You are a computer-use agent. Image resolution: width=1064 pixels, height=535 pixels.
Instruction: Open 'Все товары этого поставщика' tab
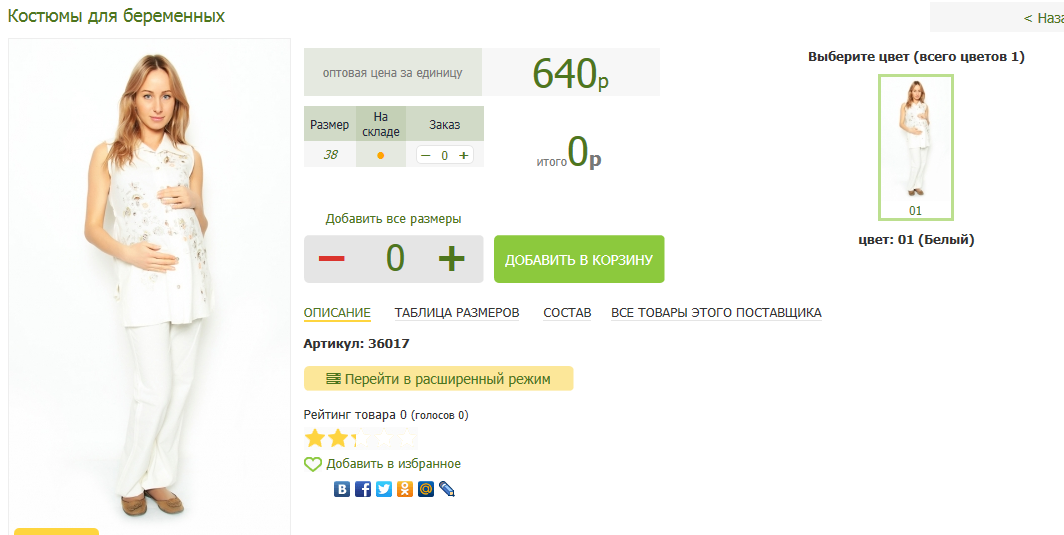[x=716, y=313]
